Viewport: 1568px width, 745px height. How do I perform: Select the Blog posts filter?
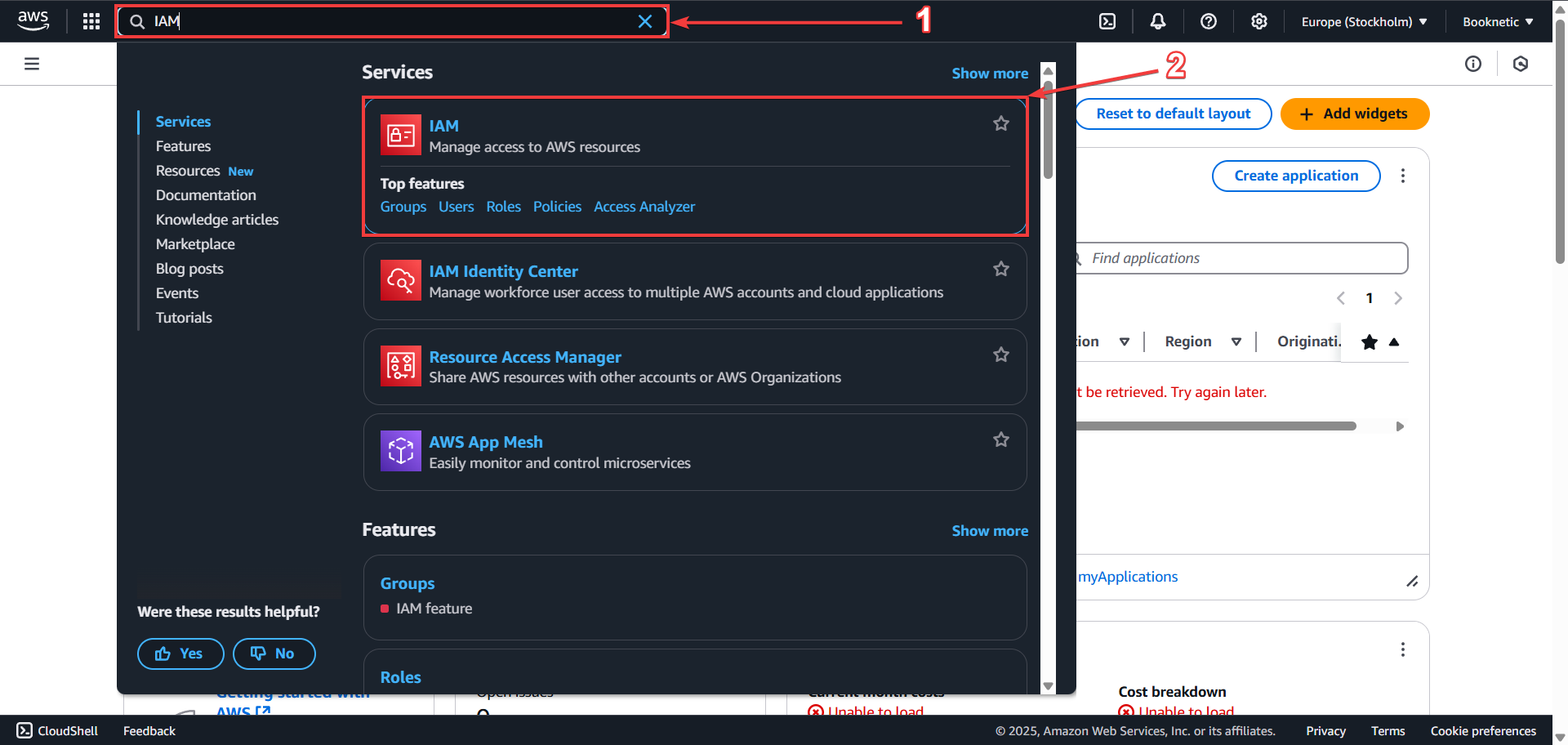189,269
